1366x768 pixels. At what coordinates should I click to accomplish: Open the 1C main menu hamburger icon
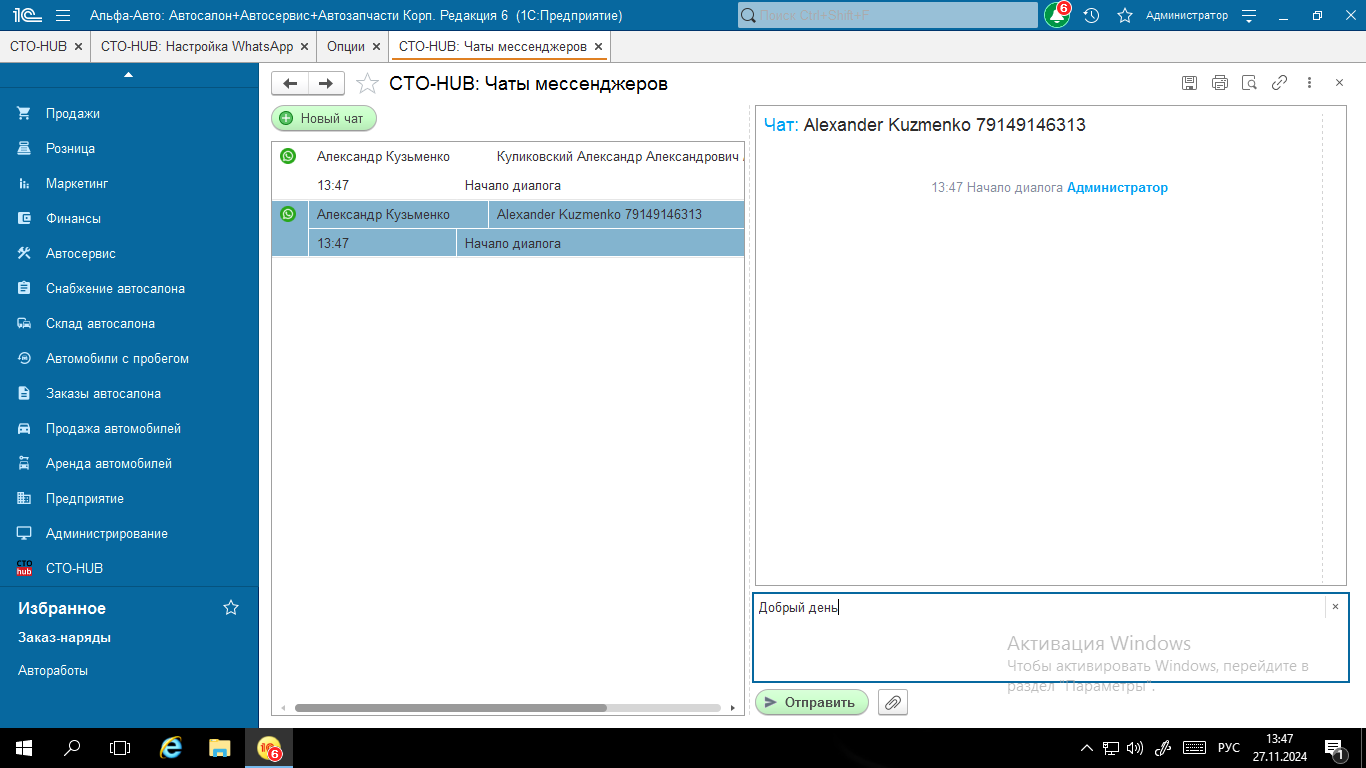63,15
